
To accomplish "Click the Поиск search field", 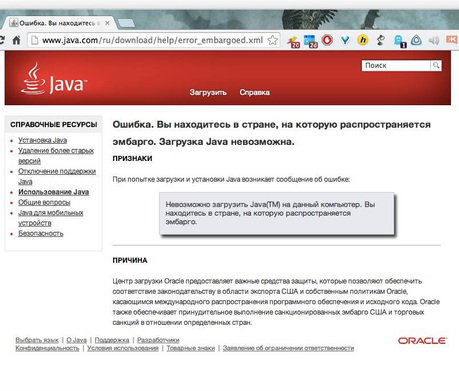I will point(396,66).
